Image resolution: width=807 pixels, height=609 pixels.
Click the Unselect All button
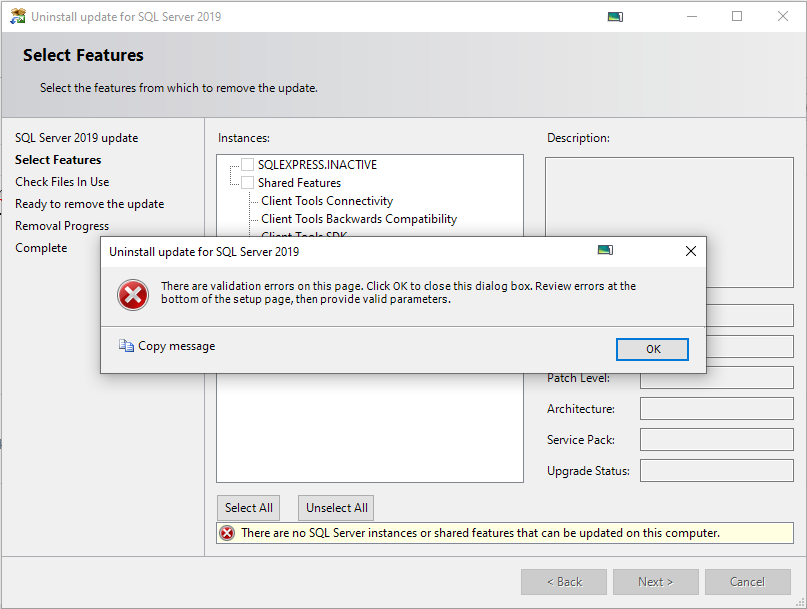(337, 508)
